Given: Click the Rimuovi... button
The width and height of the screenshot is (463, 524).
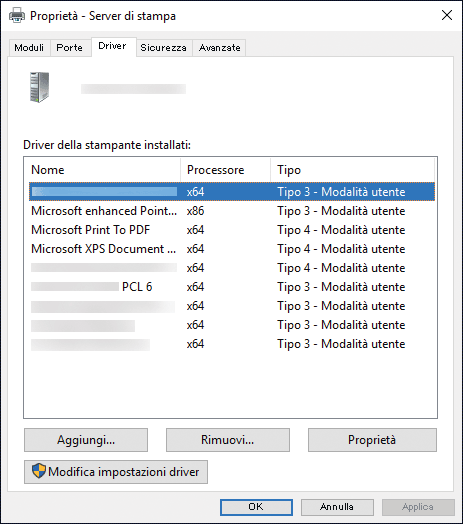Looking at the screenshot, I should tap(228, 440).
